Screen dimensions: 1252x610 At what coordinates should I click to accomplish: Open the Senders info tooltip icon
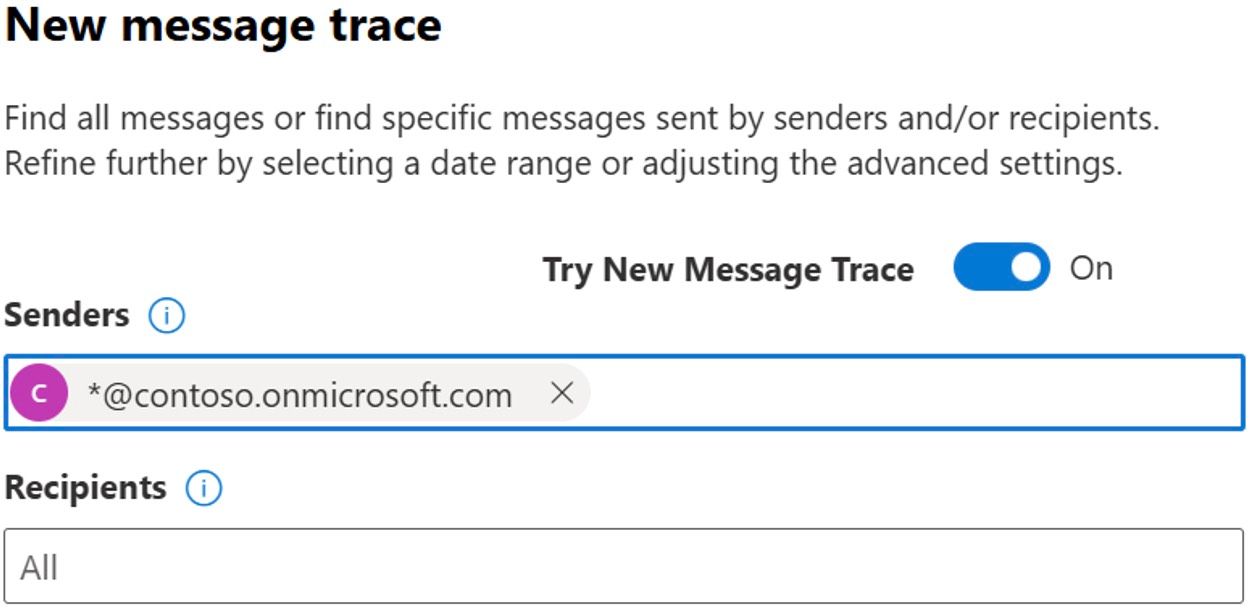click(x=166, y=316)
